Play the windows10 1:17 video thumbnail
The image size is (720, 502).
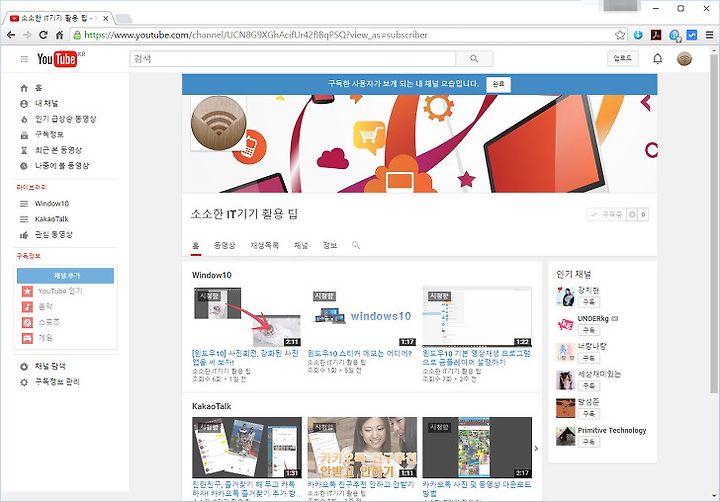tap(362, 317)
